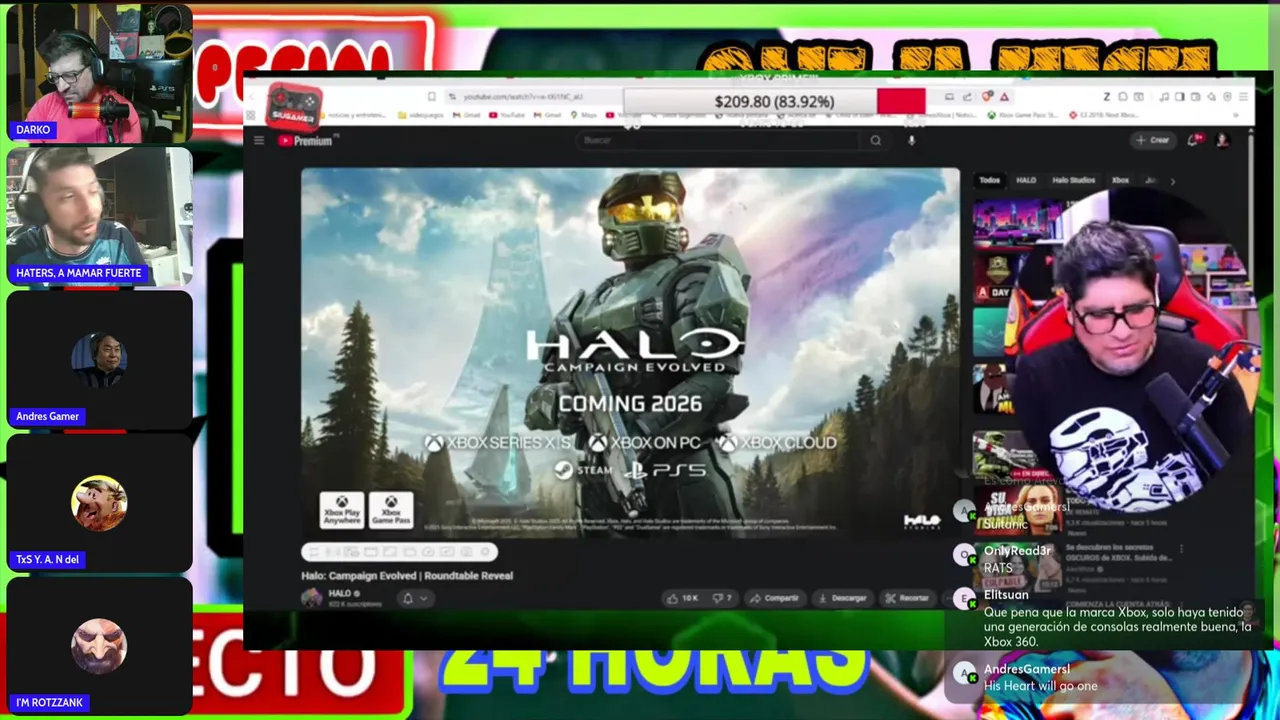This screenshot has width=1280, height=720.
Task: Open YouTube notifications bell in header
Action: [1194, 140]
